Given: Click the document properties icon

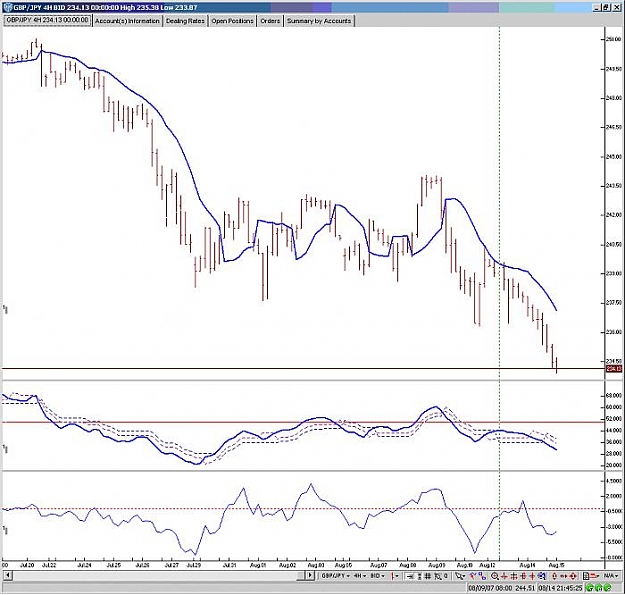Looking at the screenshot, I should (586, 576).
